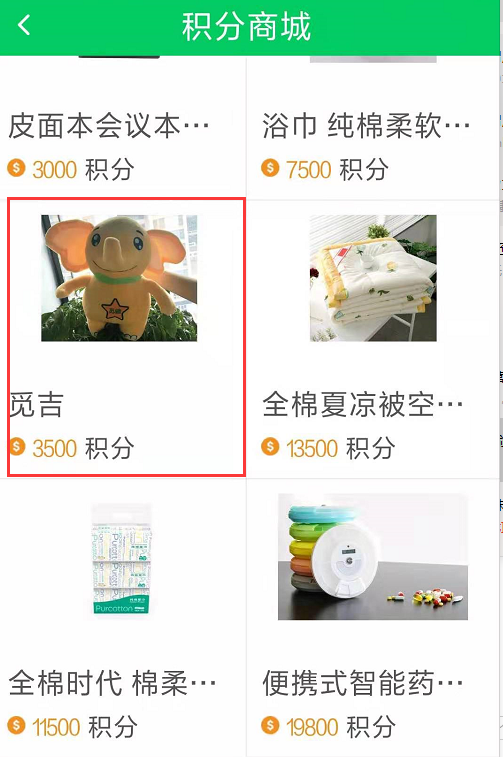
Task: Click coin icon beside 3500 积分
Action: coord(18,447)
